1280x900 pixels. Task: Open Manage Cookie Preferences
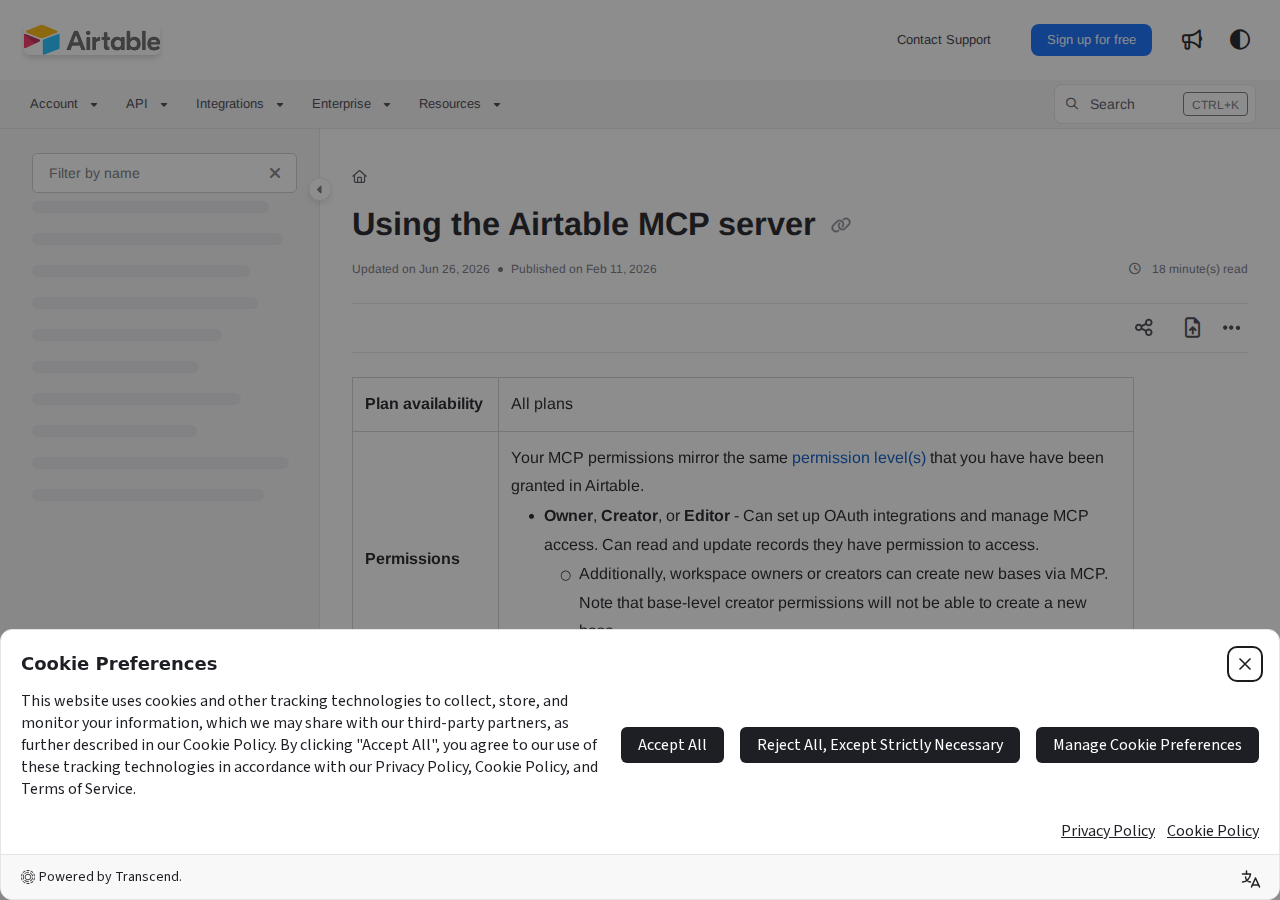(x=1147, y=745)
